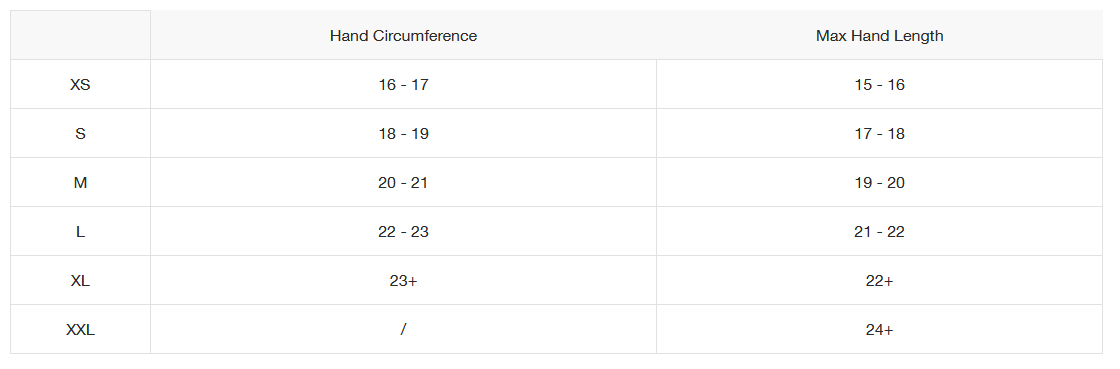Click the L size row label
The width and height of the screenshot is (1120, 369).
tap(81, 232)
